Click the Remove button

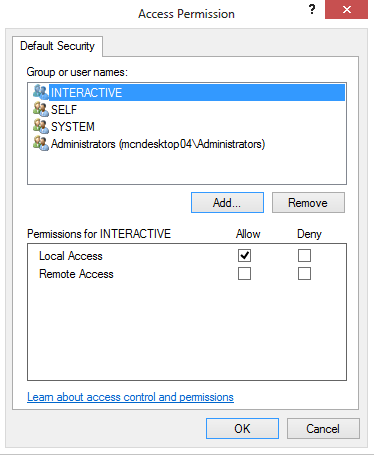pos(308,202)
